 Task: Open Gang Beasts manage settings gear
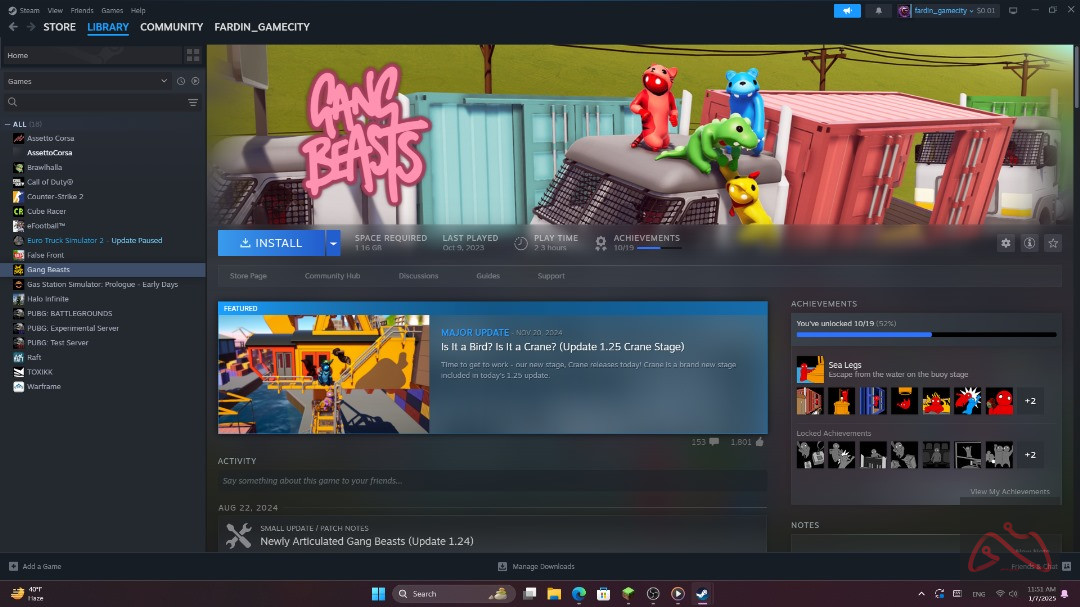coord(1006,243)
